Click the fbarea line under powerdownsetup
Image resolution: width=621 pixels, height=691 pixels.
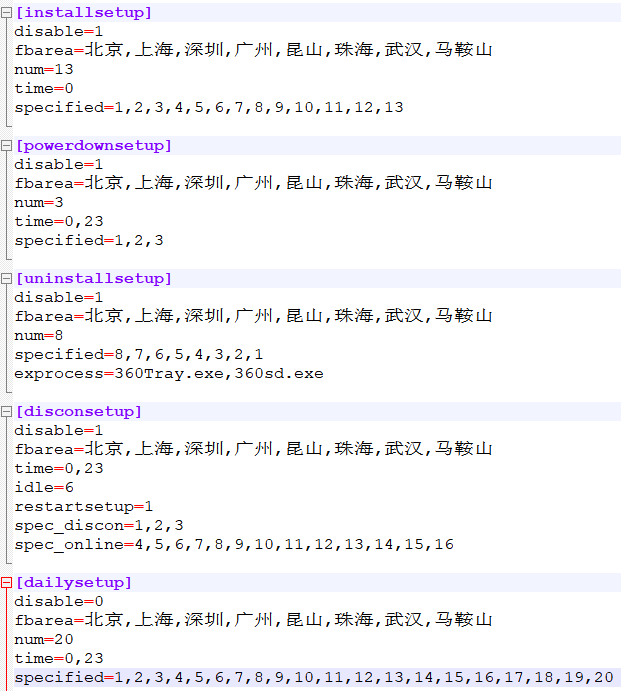[x=253, y=183]
